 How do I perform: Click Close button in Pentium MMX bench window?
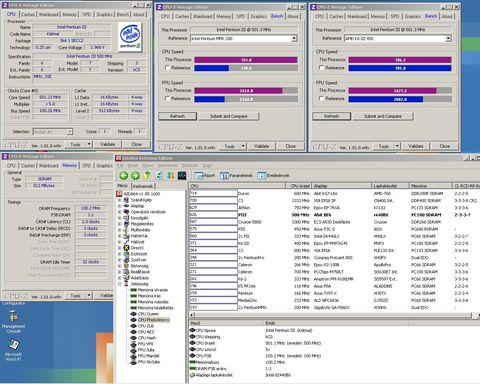click(x=291, y=146)
